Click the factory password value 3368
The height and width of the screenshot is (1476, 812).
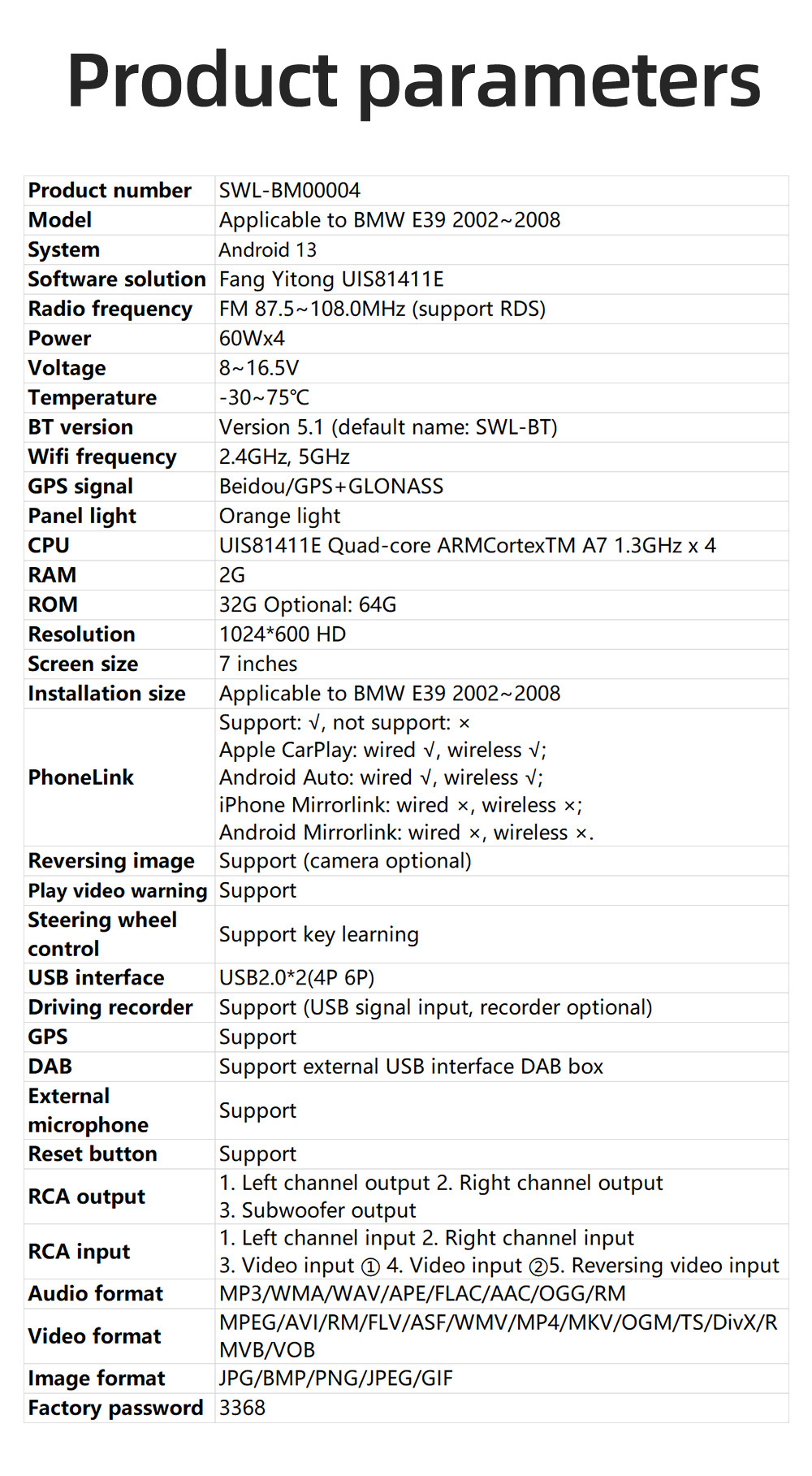tap(242, 1409)
